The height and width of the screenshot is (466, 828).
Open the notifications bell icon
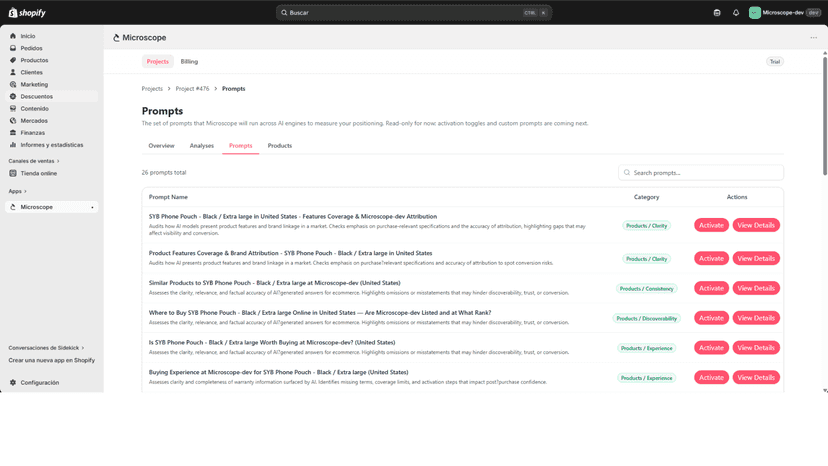click(x=736, y=13)
